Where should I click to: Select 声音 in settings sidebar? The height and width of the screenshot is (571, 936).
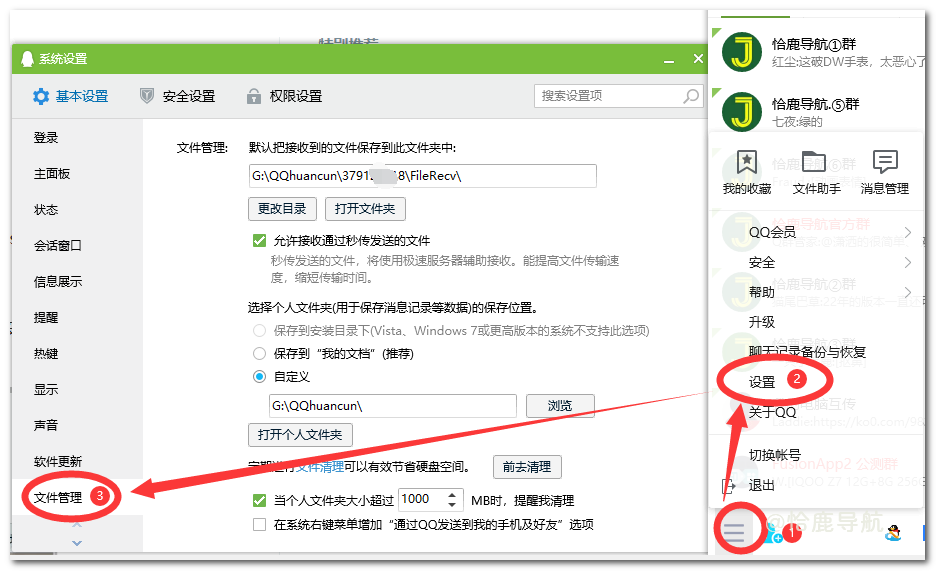pos(46,425)
